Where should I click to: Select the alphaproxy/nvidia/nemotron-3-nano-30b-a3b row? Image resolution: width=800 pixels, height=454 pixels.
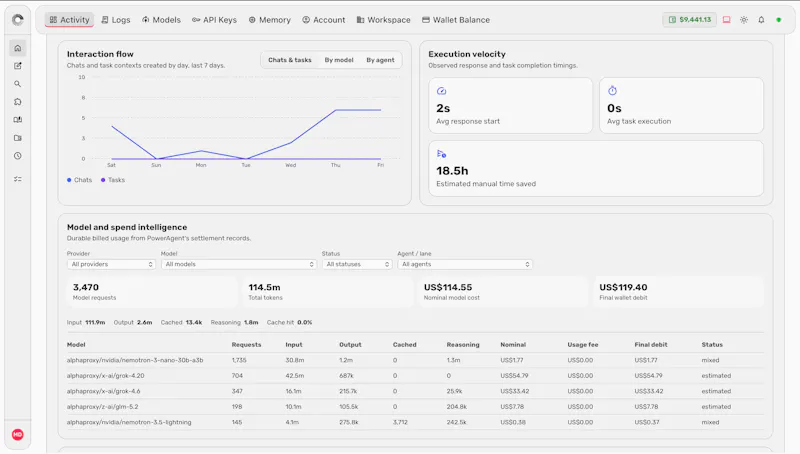pyautogui.click(x=415, y=360)
